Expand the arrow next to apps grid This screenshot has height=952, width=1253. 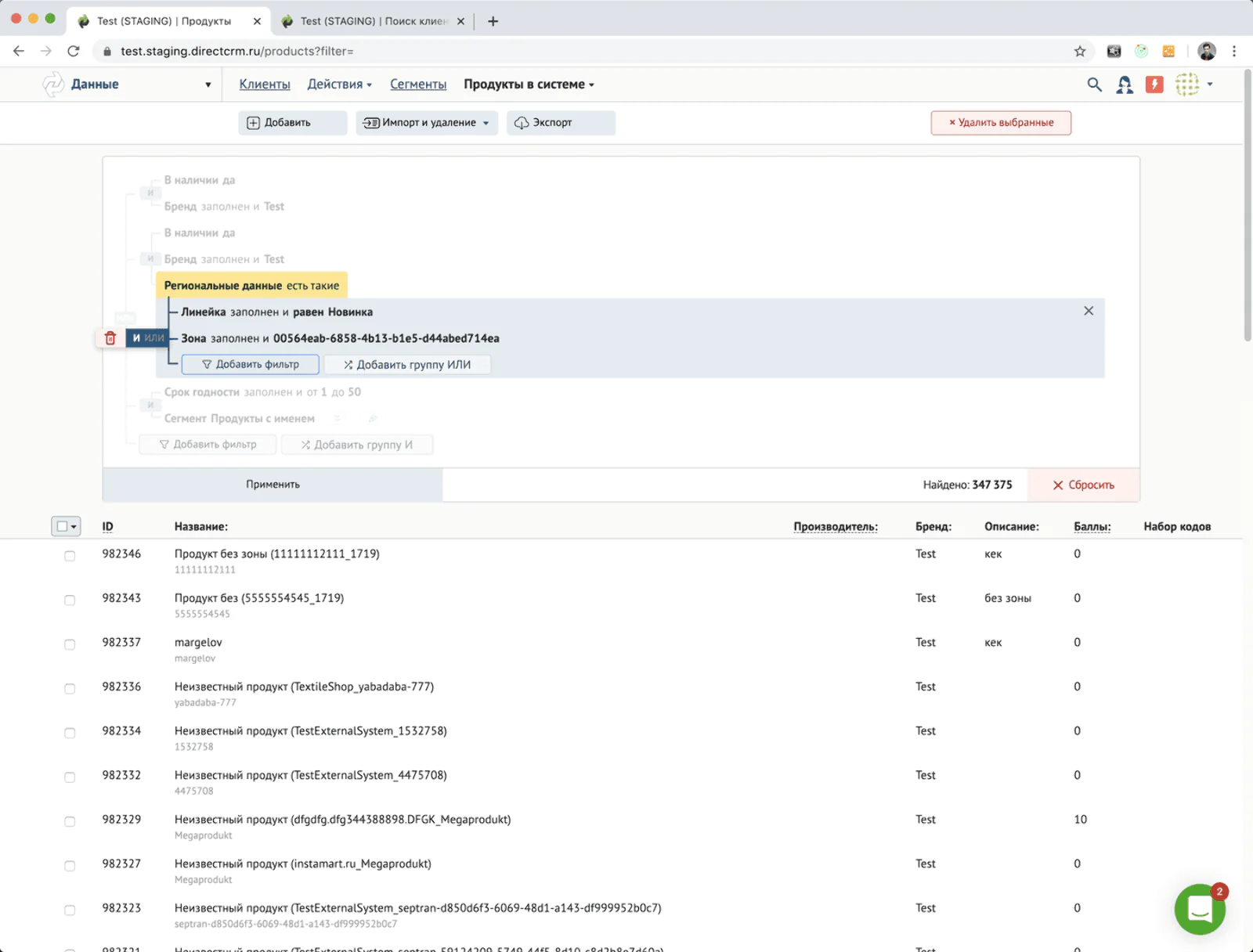tap(1210, 85)
